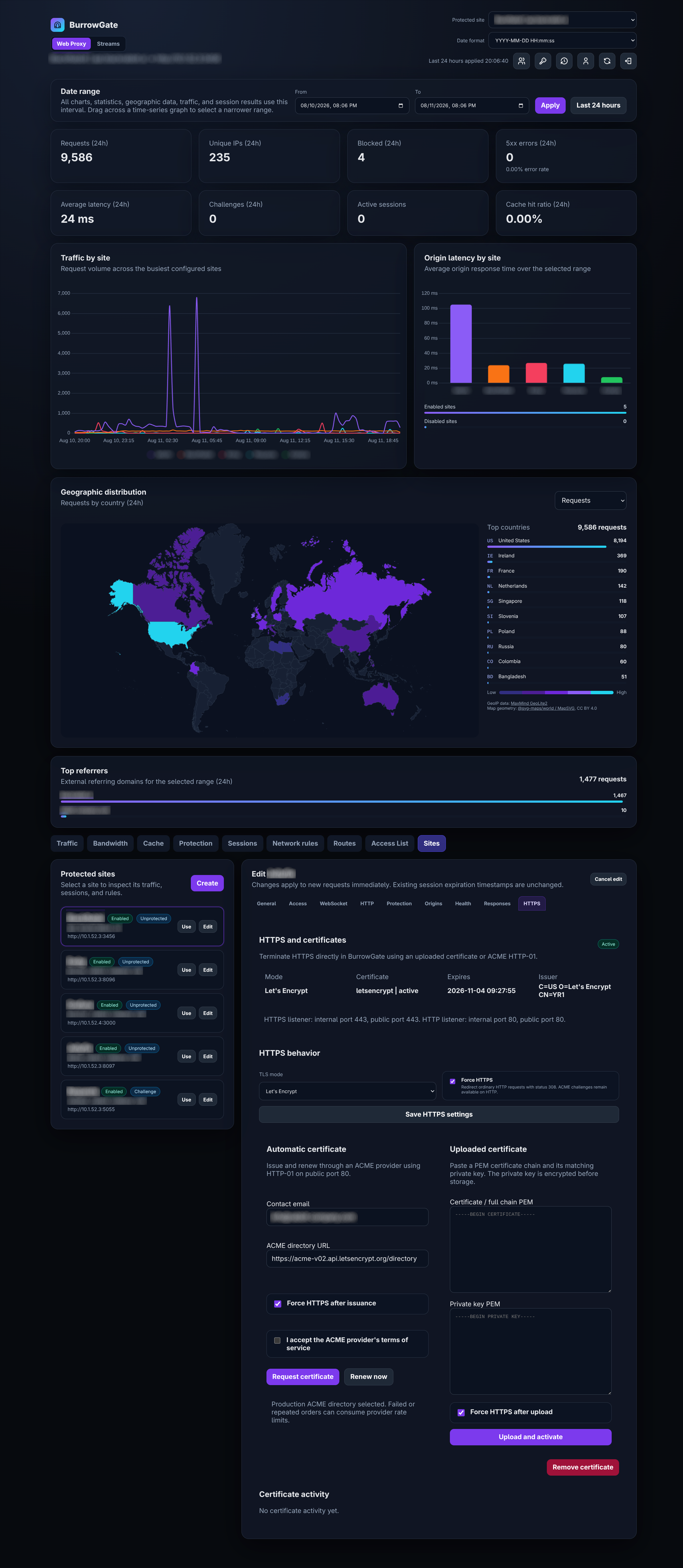Switch to the Web Proxy tab

click(x=71, y=44)
